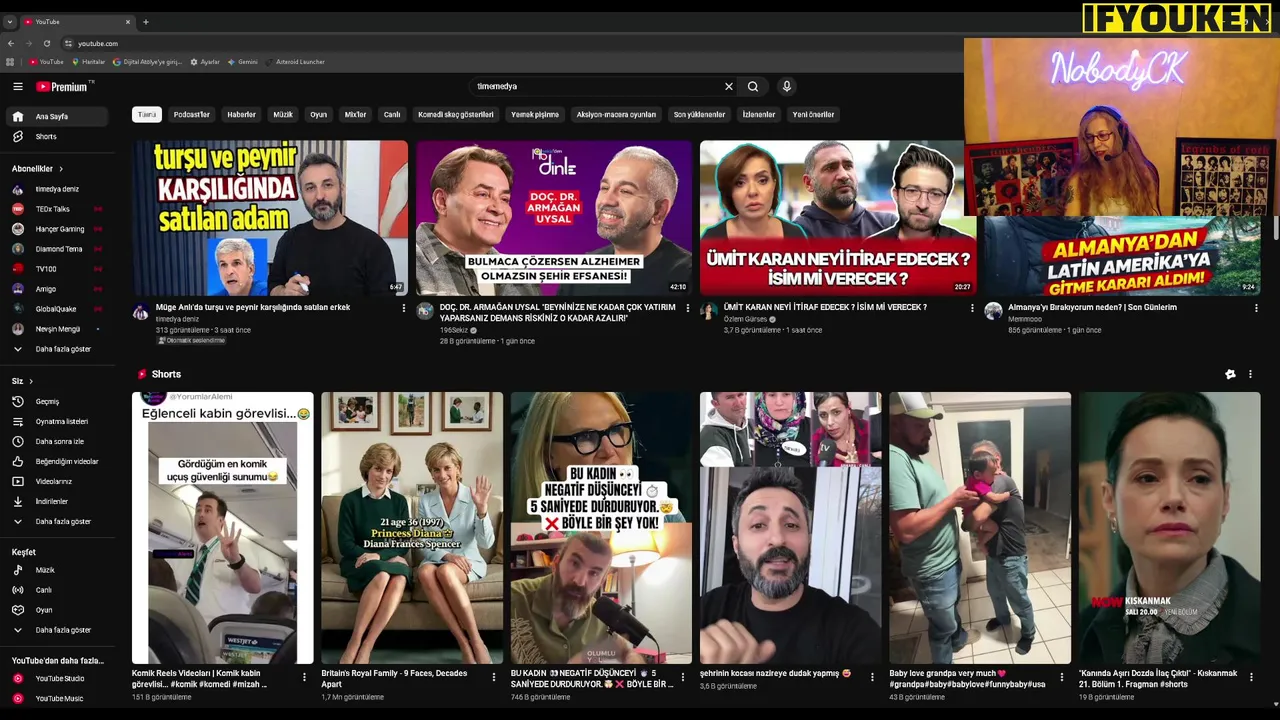This screenshot has height=720, width=1280.
Task: Select the Yeni öneriler chip
Action: [813, 115]
